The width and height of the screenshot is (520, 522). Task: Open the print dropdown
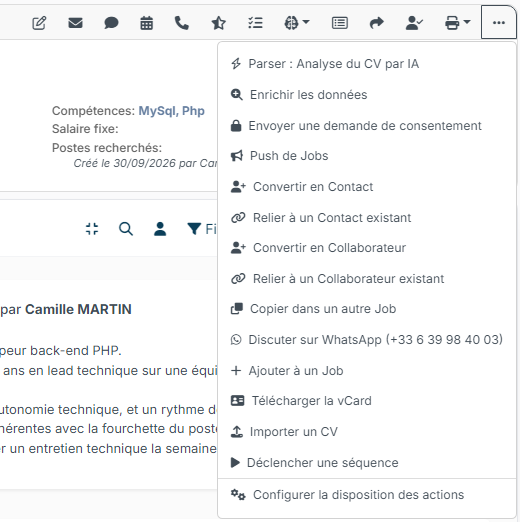[x=457, y=23]
